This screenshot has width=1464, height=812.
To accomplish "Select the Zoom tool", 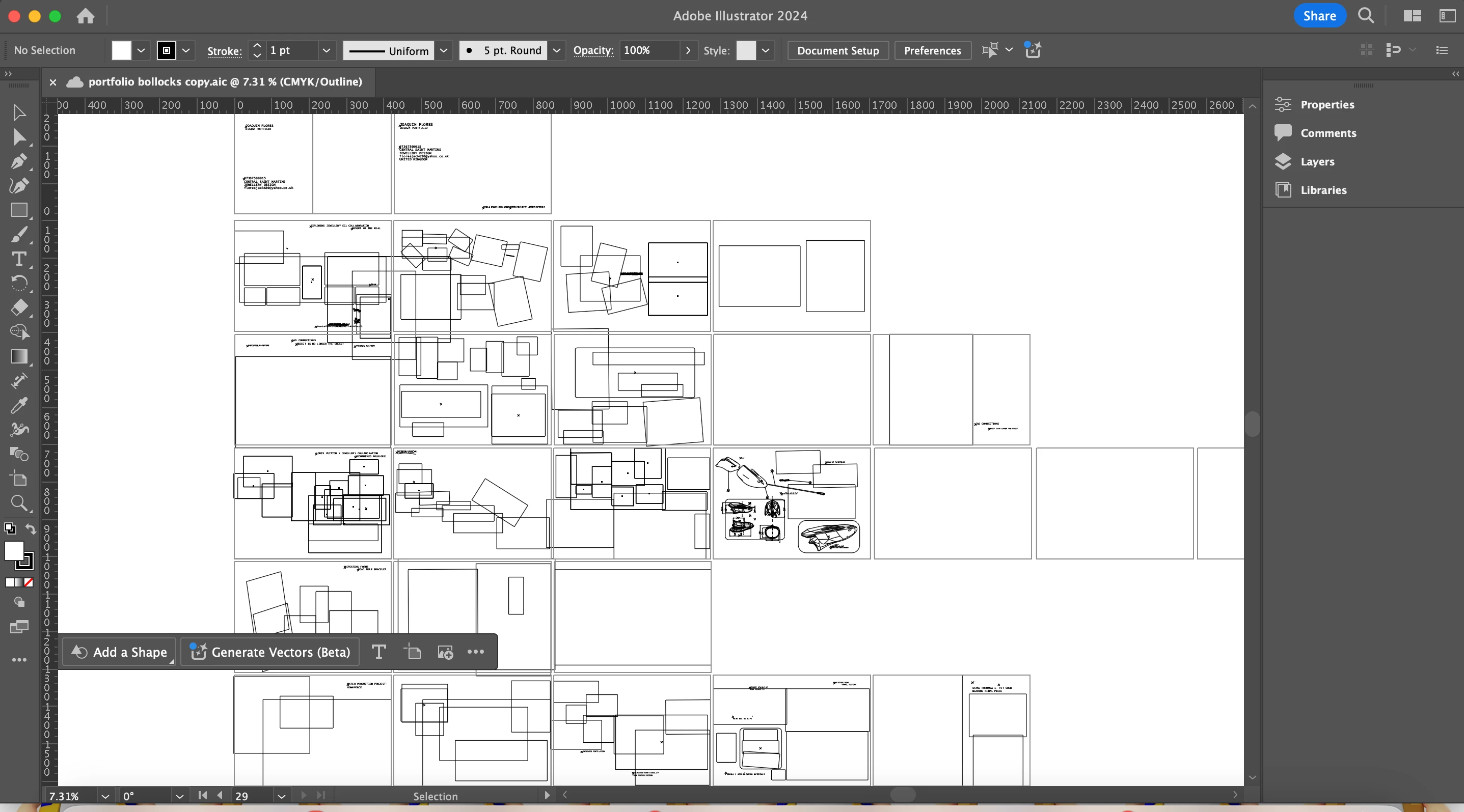I will tap(19, 502).
